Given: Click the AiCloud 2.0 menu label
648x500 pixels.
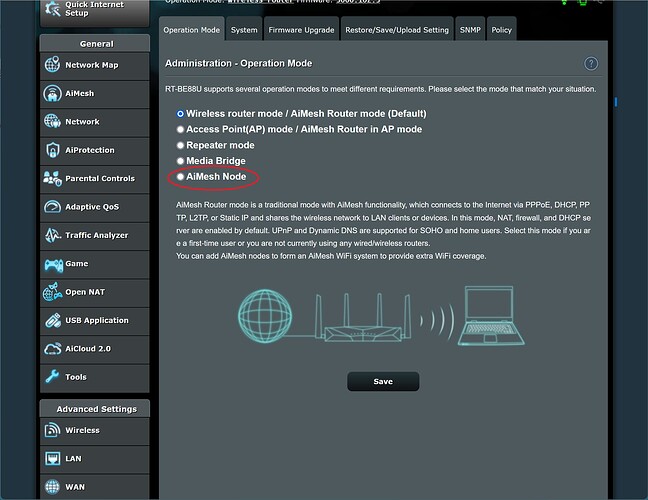Looking at the screenshot, I should (x=88, y=349).
